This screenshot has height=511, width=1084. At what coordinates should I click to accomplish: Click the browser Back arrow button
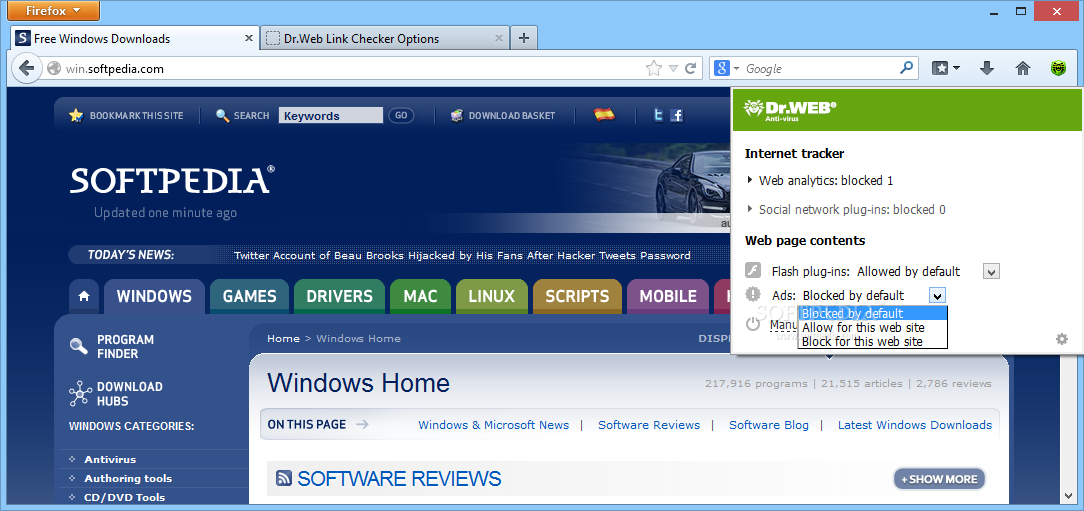tap(26, 68)
